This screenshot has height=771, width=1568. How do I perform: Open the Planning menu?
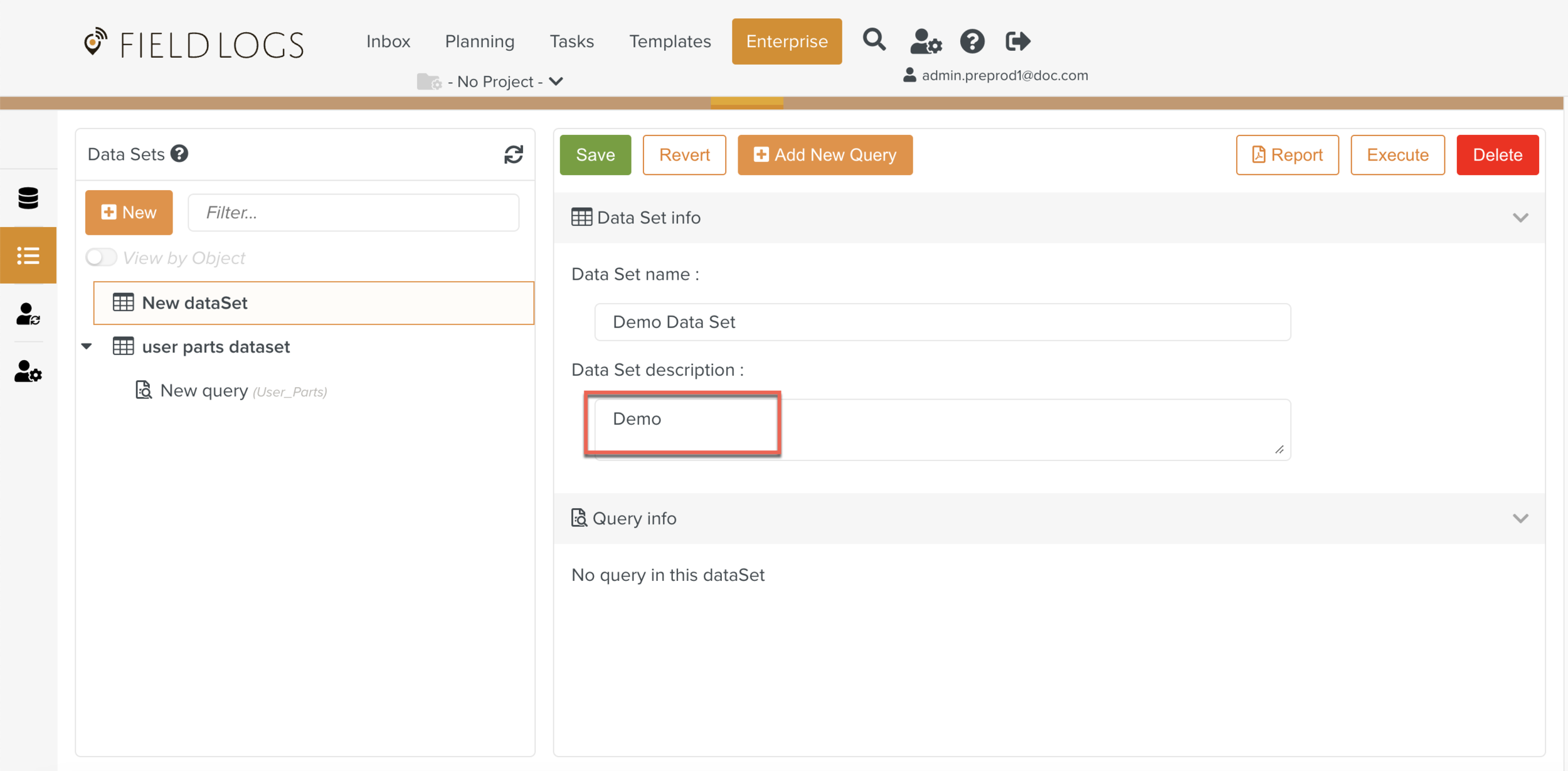(x=479, y=41)
